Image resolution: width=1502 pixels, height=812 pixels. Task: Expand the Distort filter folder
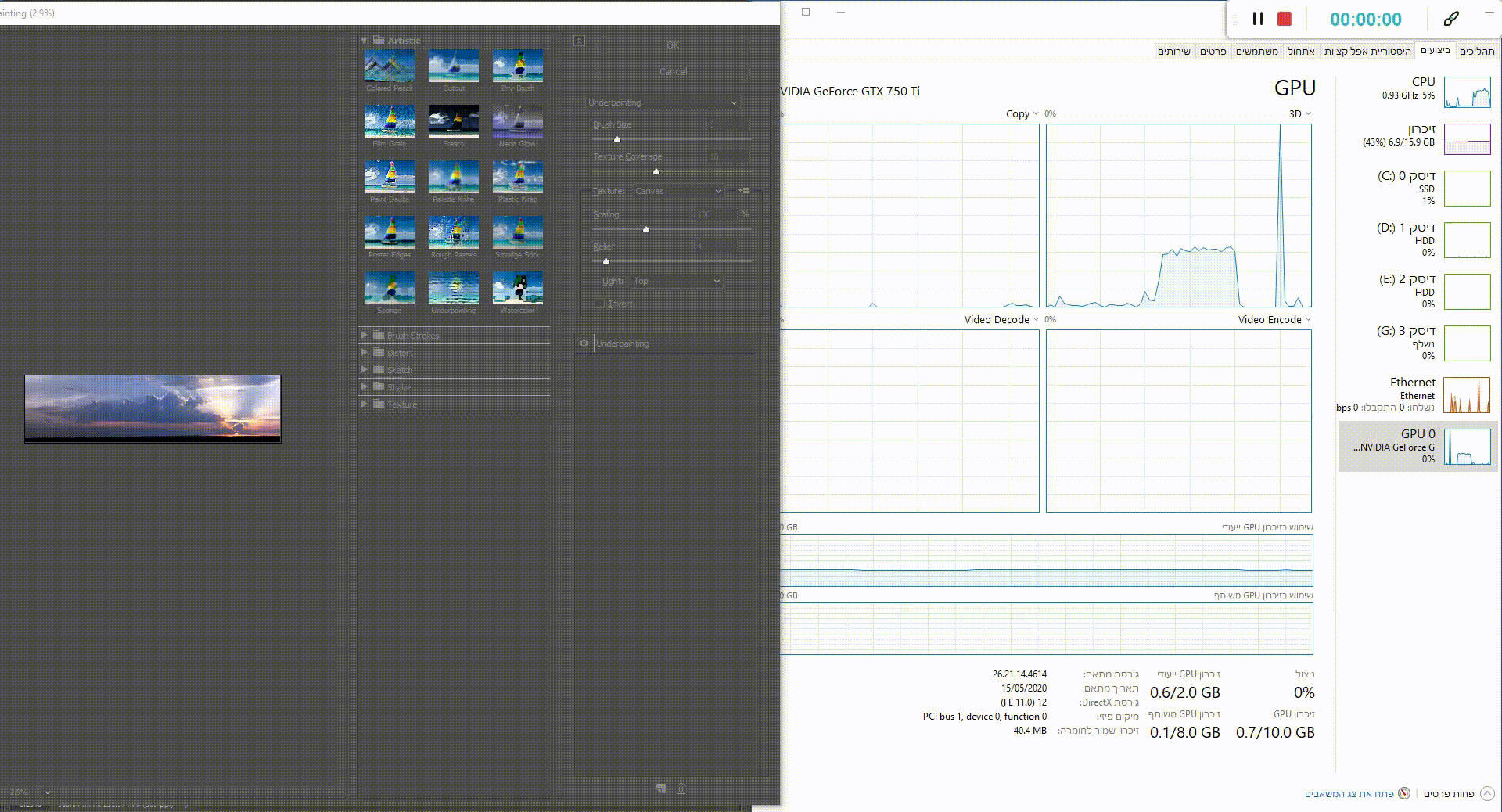point(364,352)
